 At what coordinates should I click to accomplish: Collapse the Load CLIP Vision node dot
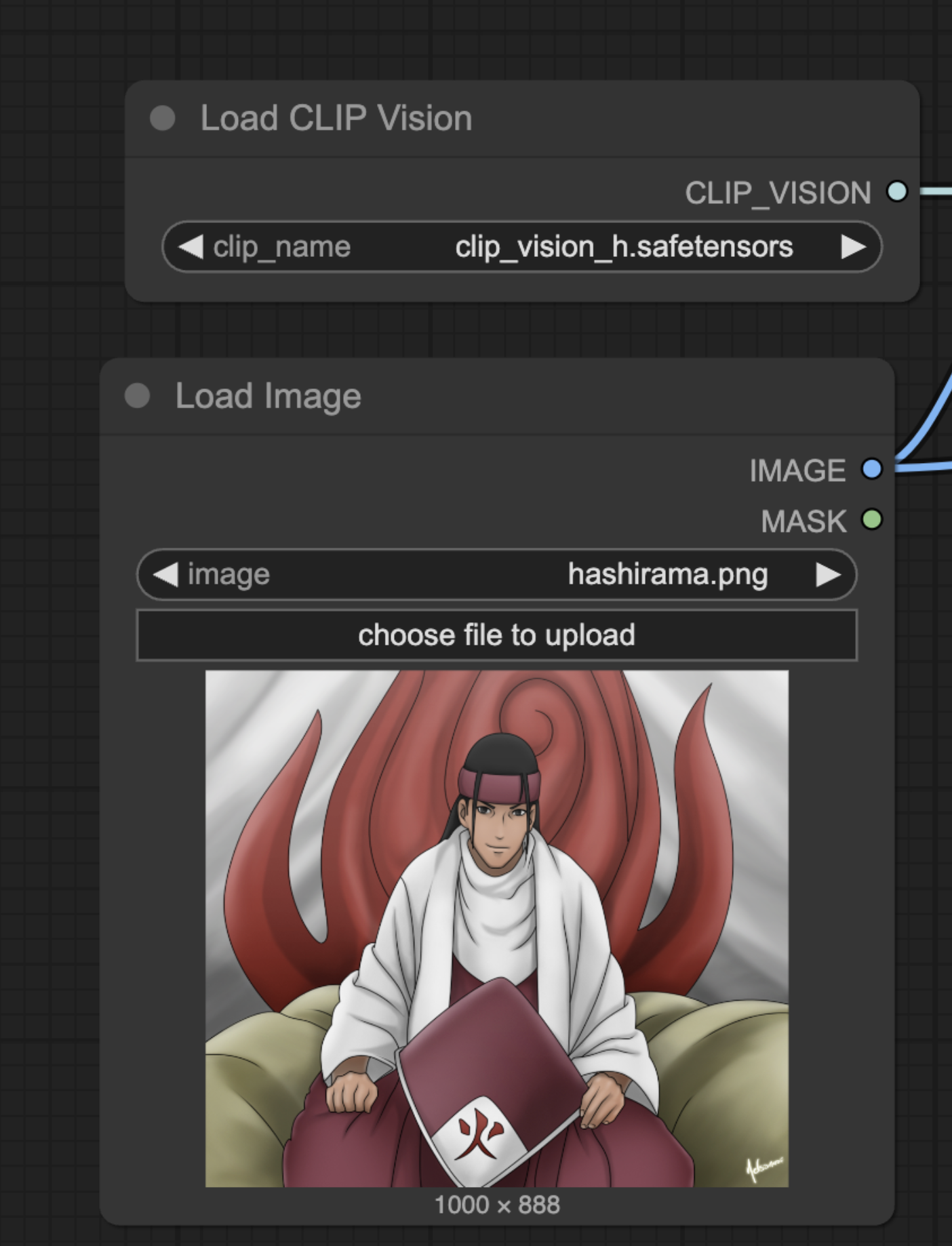click(163, 118)
